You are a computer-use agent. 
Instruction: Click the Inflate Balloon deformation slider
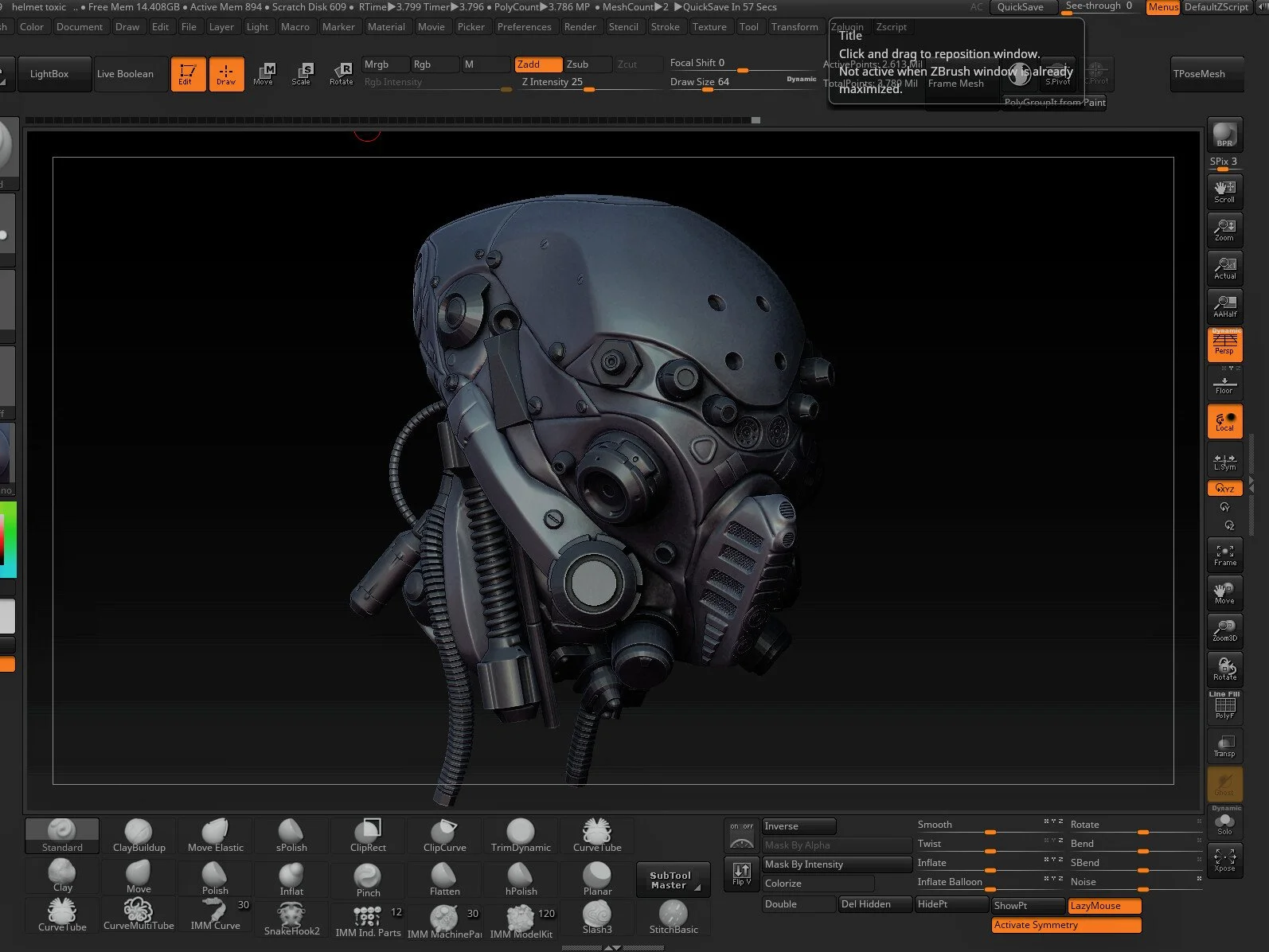pos(990,884)
